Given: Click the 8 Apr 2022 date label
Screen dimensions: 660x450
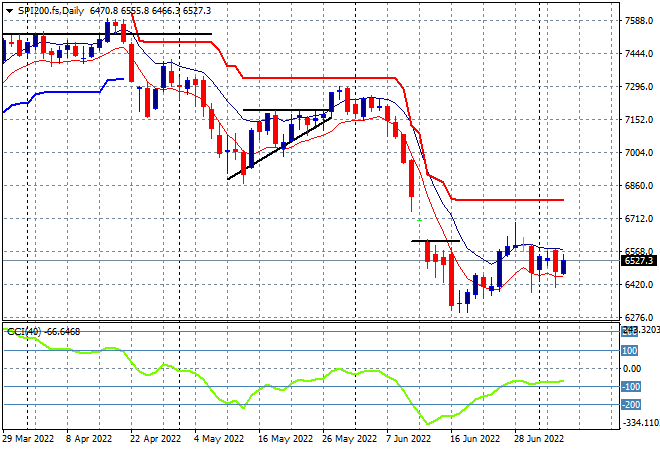Looking at the screenshot, I should tap(89, 439).
